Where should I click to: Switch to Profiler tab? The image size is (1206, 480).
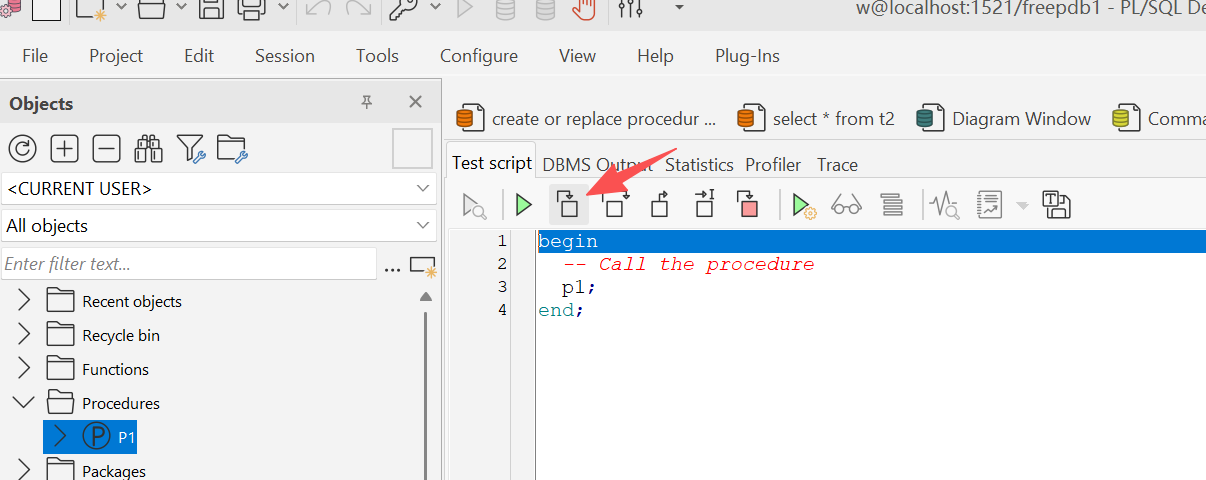773,164
